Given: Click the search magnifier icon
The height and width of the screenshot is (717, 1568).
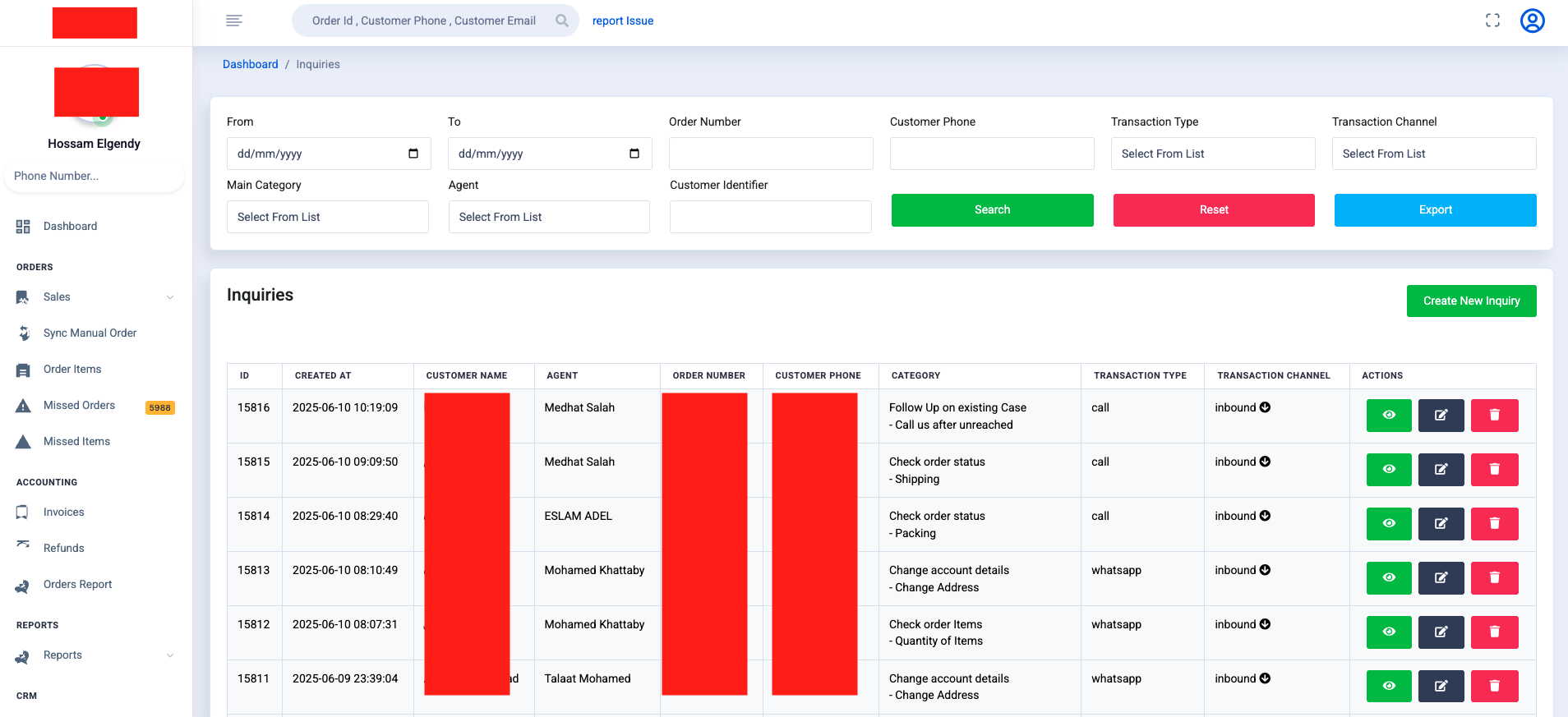Looking at the screenshot, I should point(562,21).
